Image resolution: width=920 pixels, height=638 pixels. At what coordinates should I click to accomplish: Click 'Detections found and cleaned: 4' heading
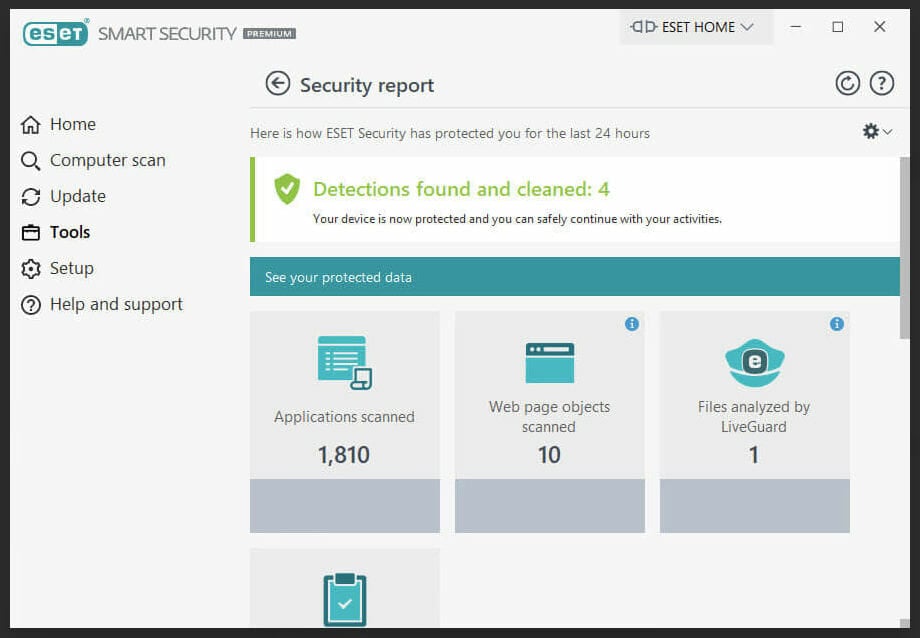(x=461, y=189)
